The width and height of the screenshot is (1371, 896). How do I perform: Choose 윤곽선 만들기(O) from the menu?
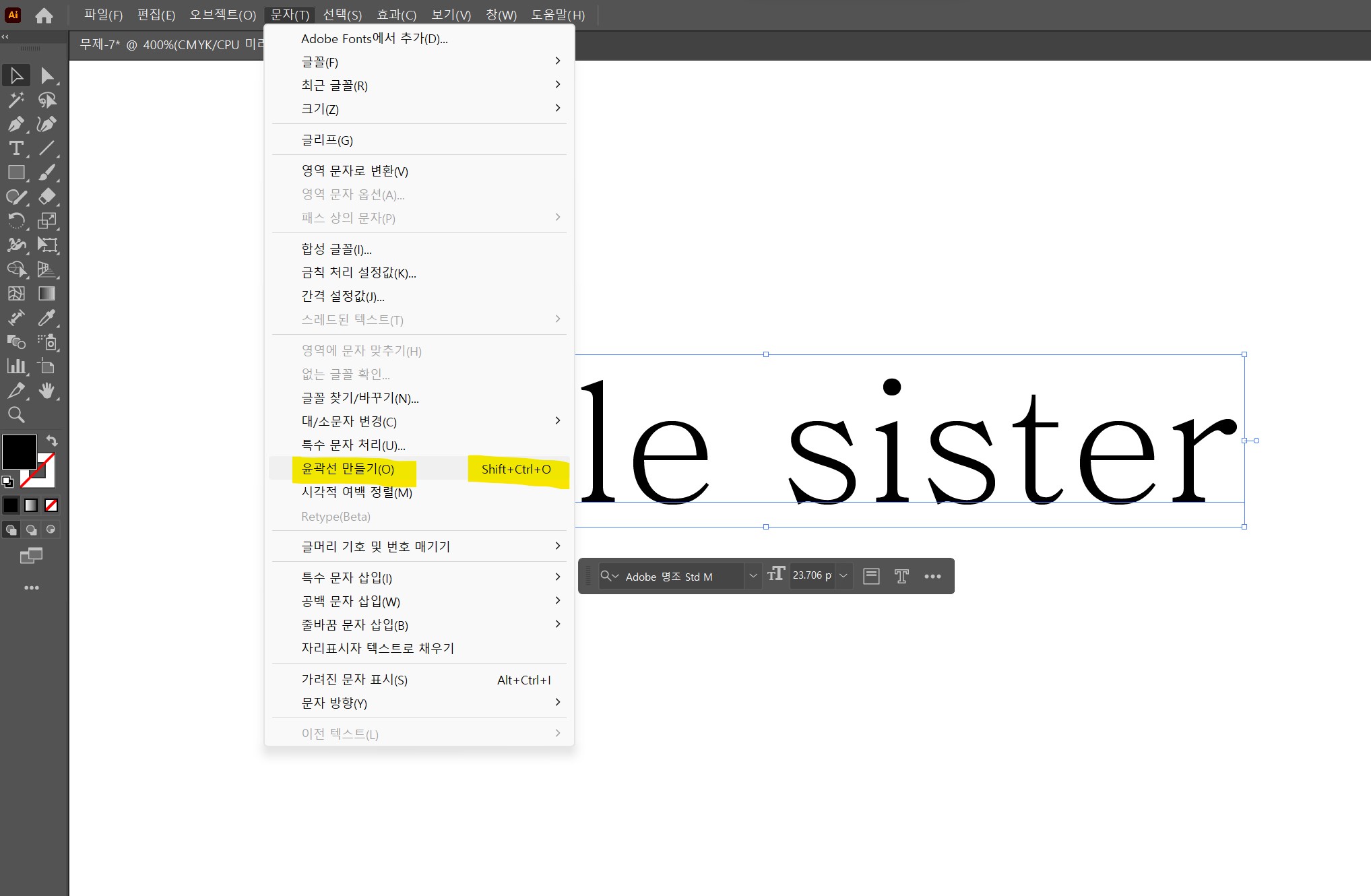(x=348, y=469)
